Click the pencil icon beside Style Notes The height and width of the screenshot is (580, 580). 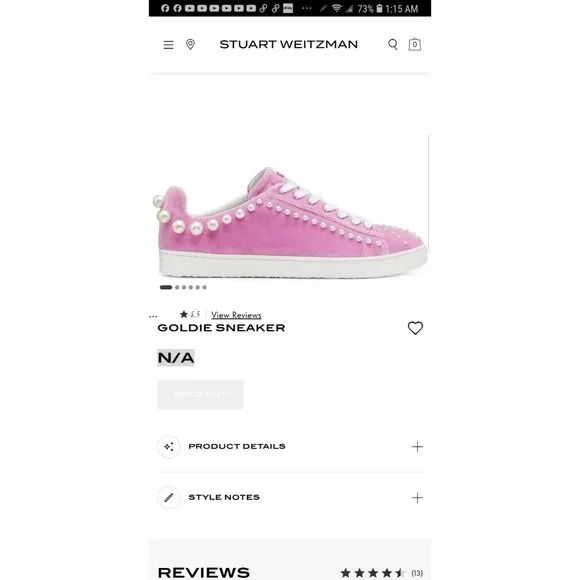pyautogui.click(x=169, y=498)
